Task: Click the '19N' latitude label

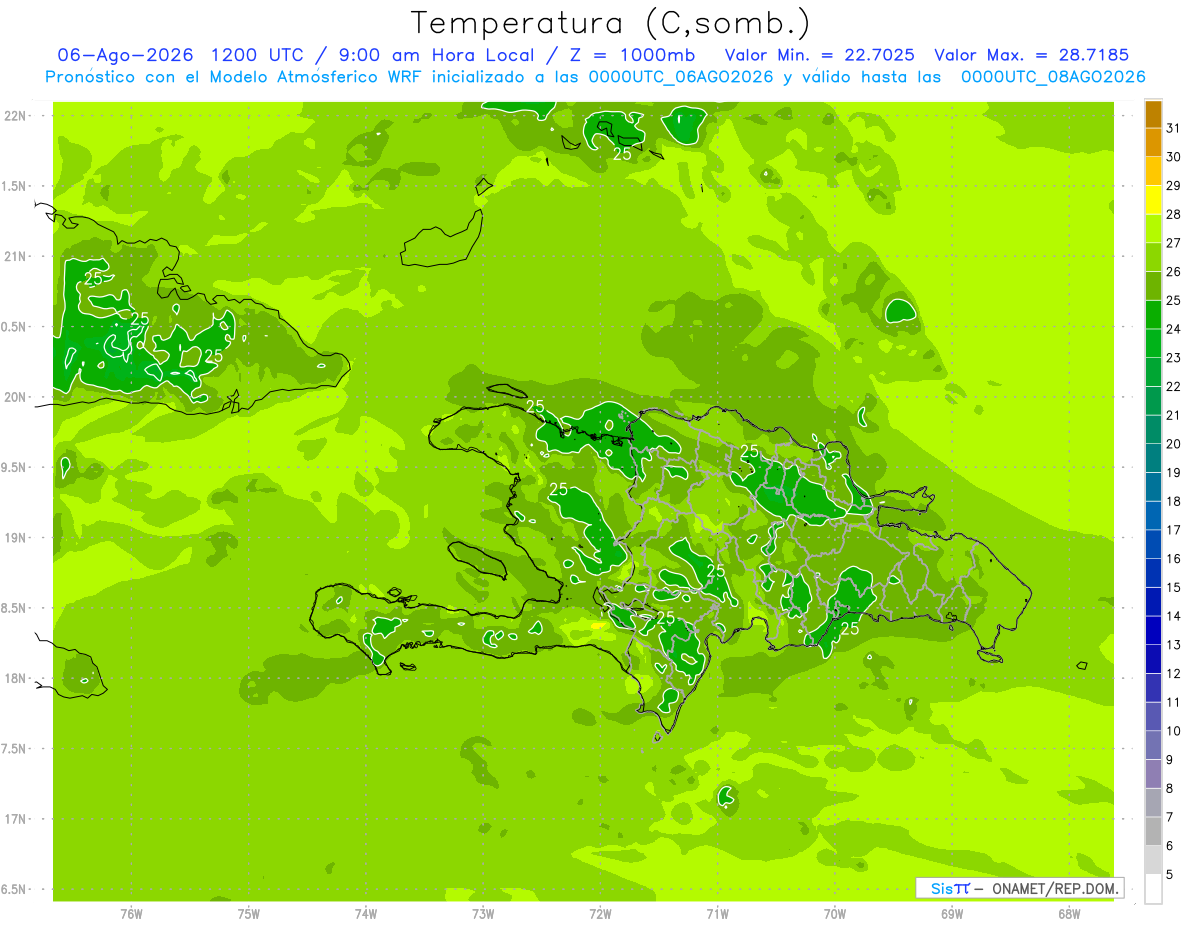Action: (15, 538)
